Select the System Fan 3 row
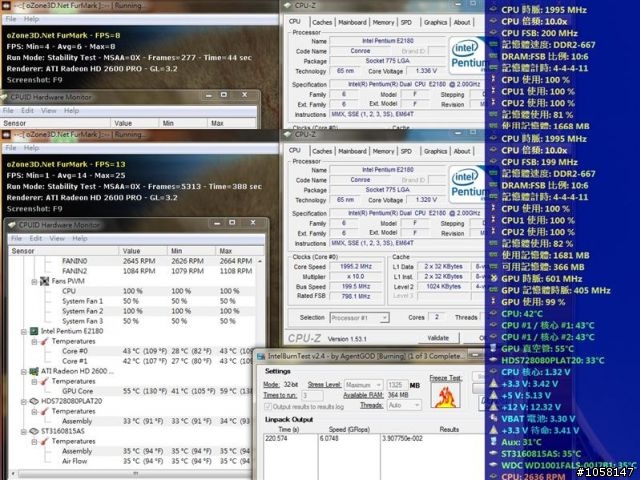640x480 pixels. coord(133,321)
